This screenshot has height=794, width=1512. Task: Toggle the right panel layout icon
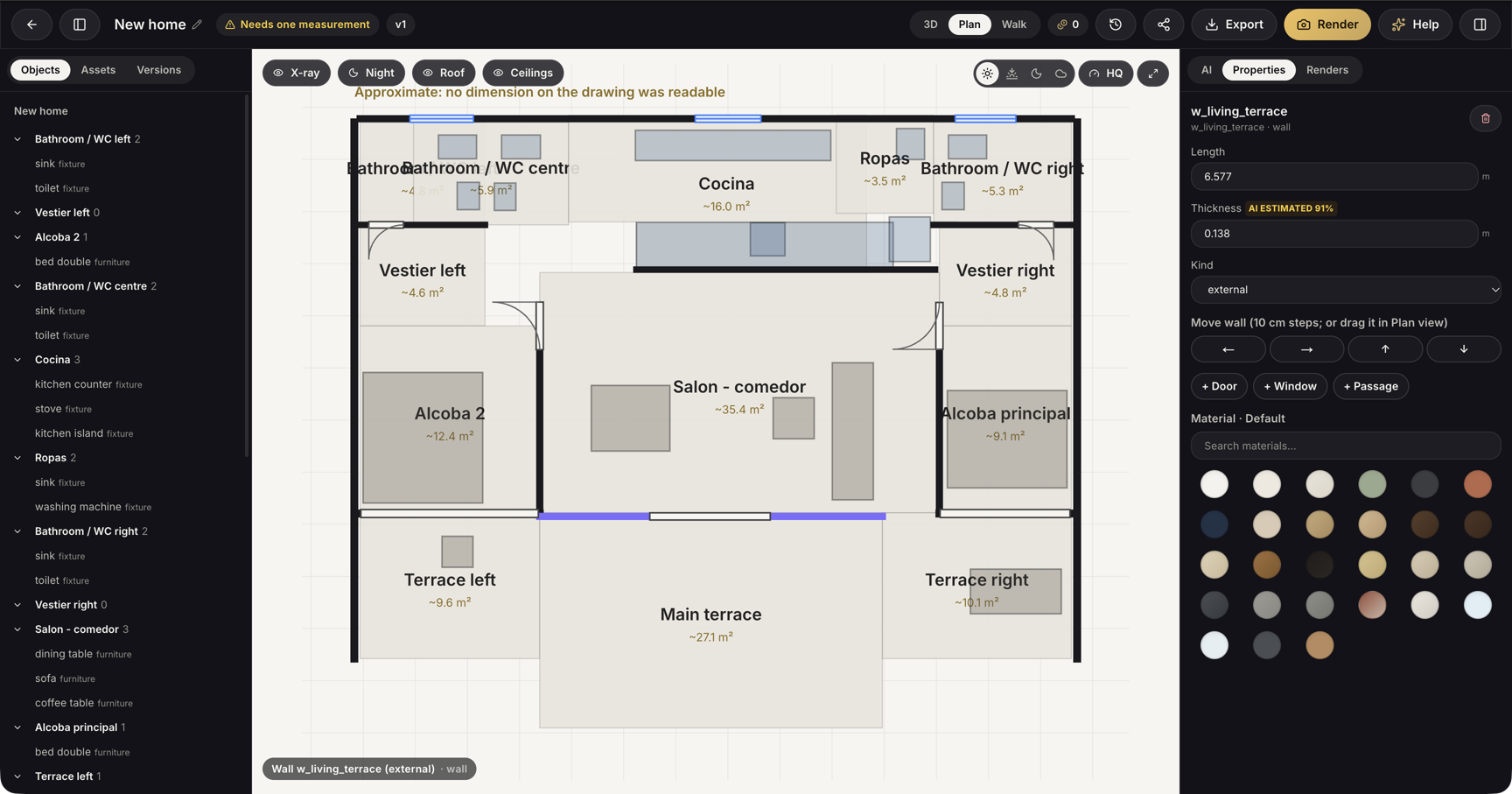(x=1480, y=25)
